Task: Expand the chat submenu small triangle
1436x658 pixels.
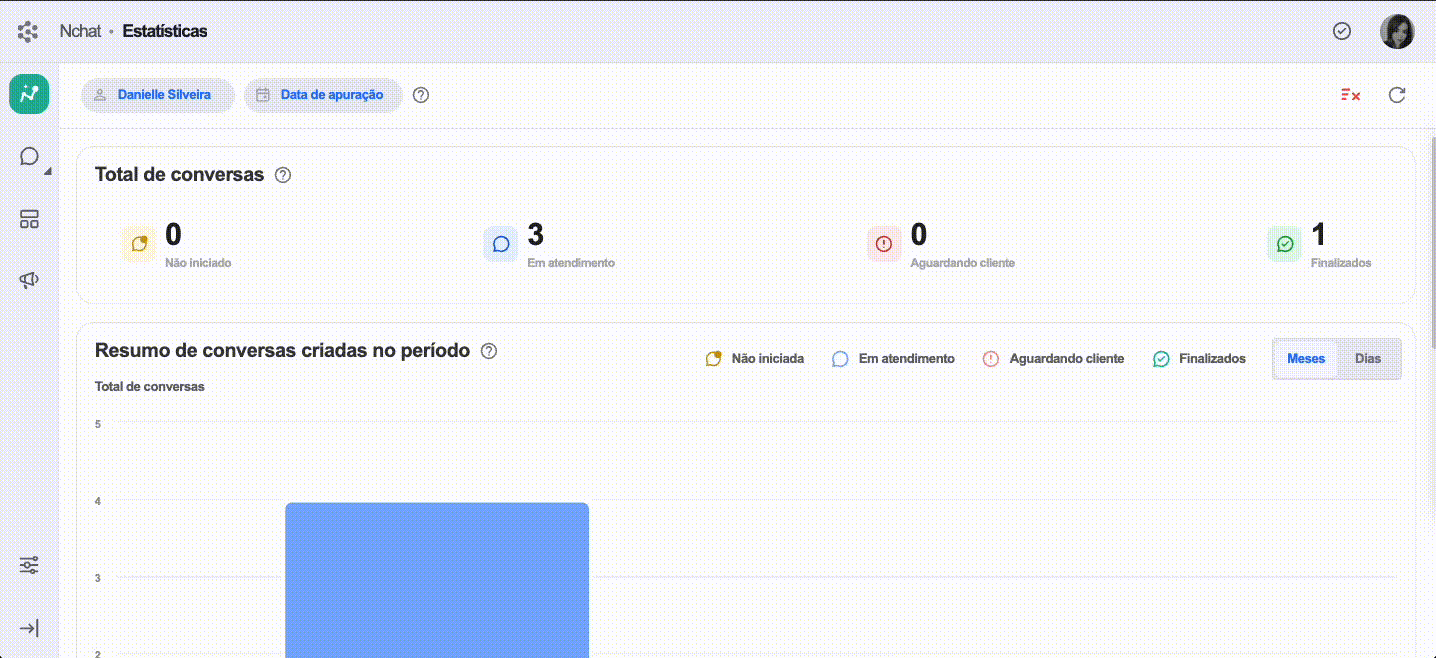Action: click(x=48, y=172)
